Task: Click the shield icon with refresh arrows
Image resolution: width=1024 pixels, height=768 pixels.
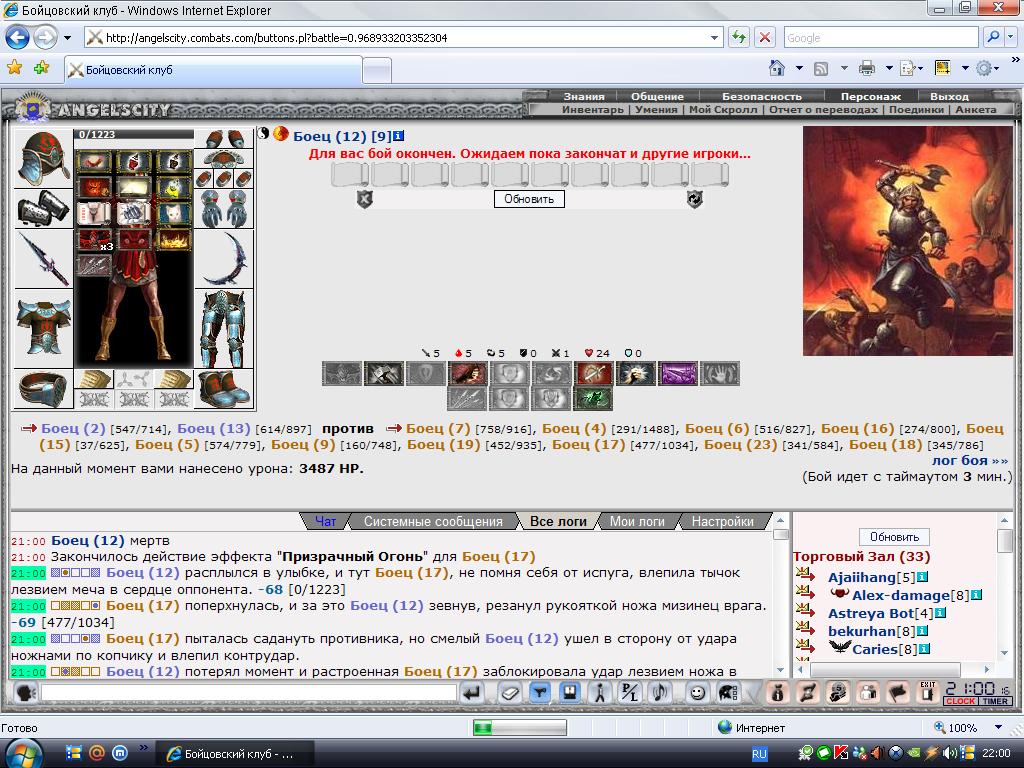Action: tap(694, 199)
